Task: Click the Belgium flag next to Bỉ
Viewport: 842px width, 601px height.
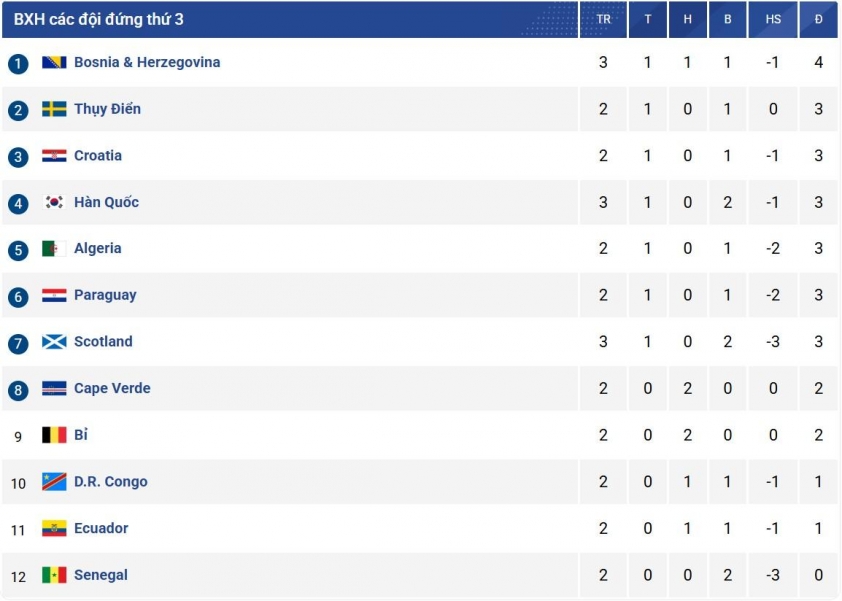Action: tap(54, 435)
